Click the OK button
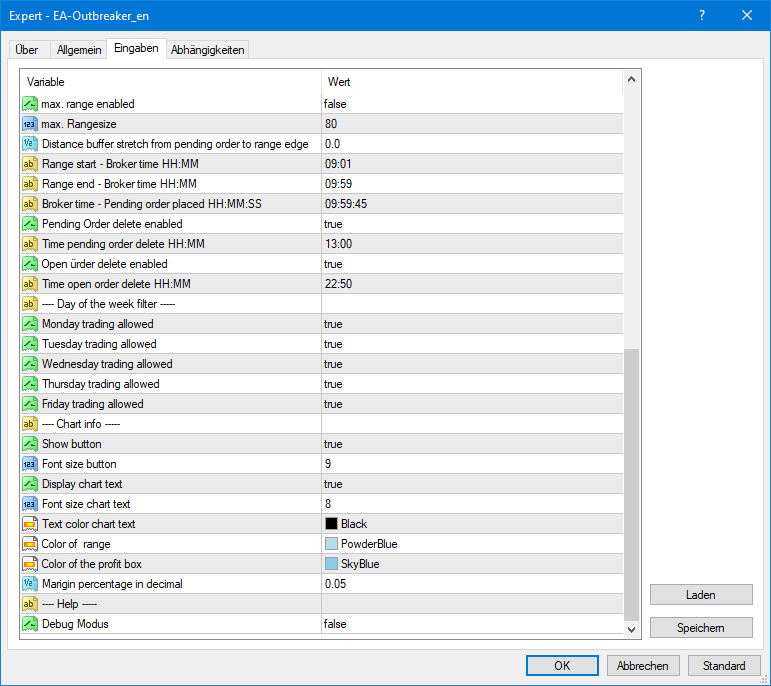The image size is (771, 686). click(x=562, y=665)
